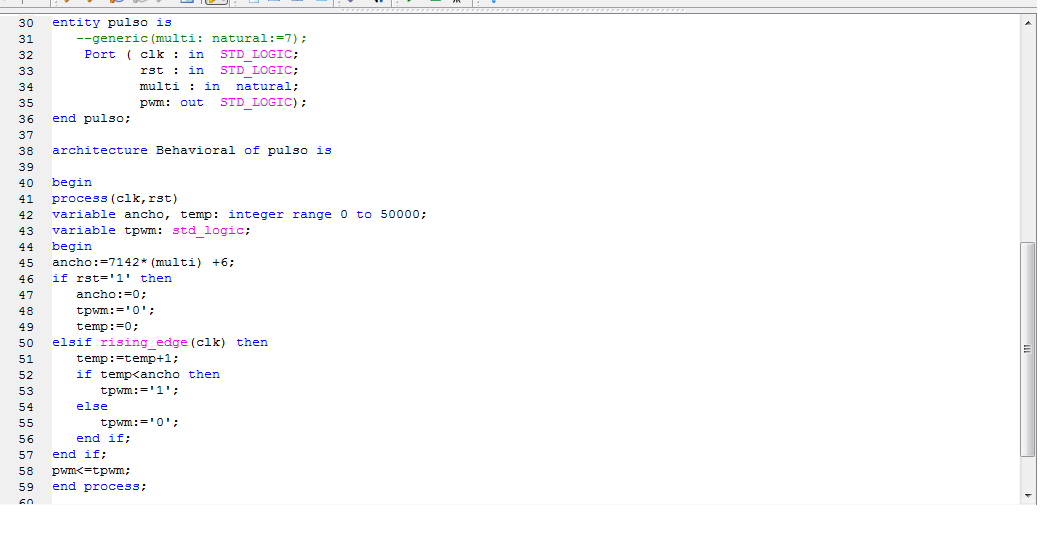
Task: Click "elsif rising_edge(clk) then" line
Action: pyautogui.click(x=160, y=342)
